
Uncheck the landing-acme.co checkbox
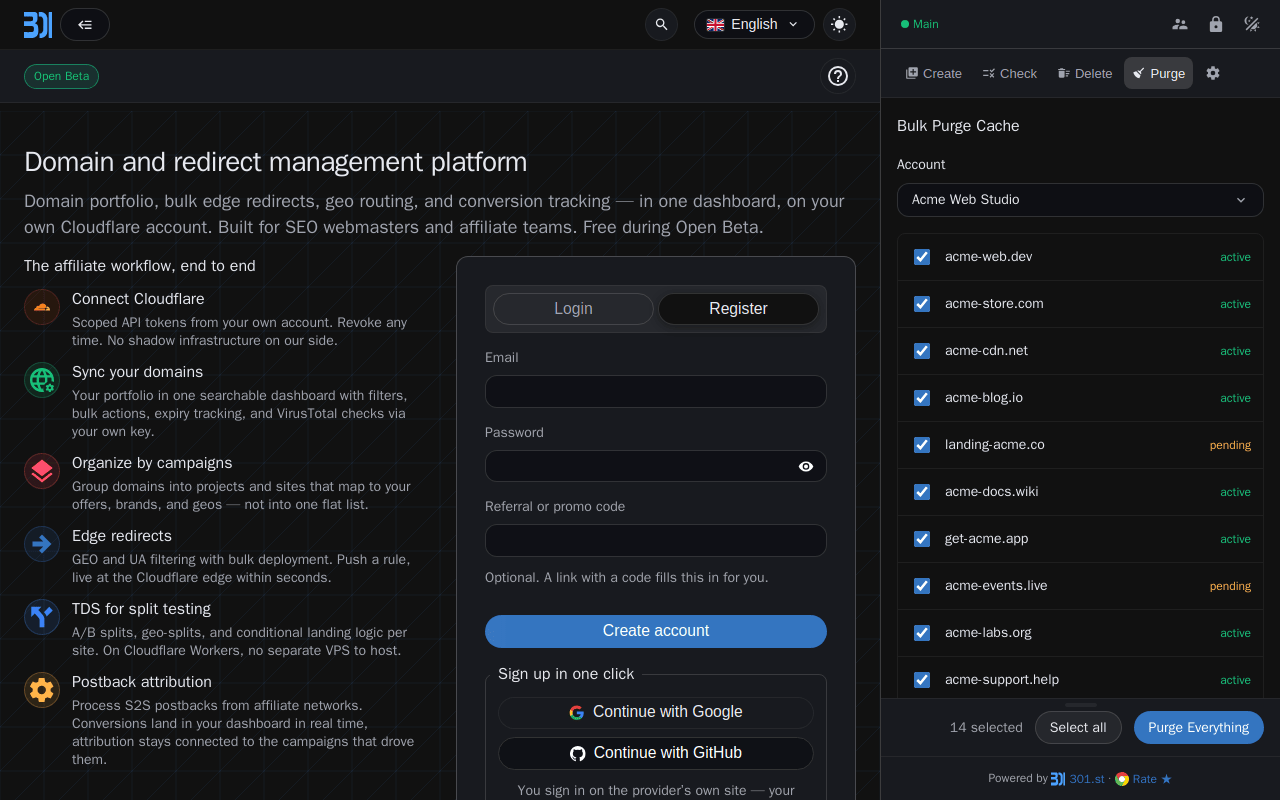[x=922, y=445]
